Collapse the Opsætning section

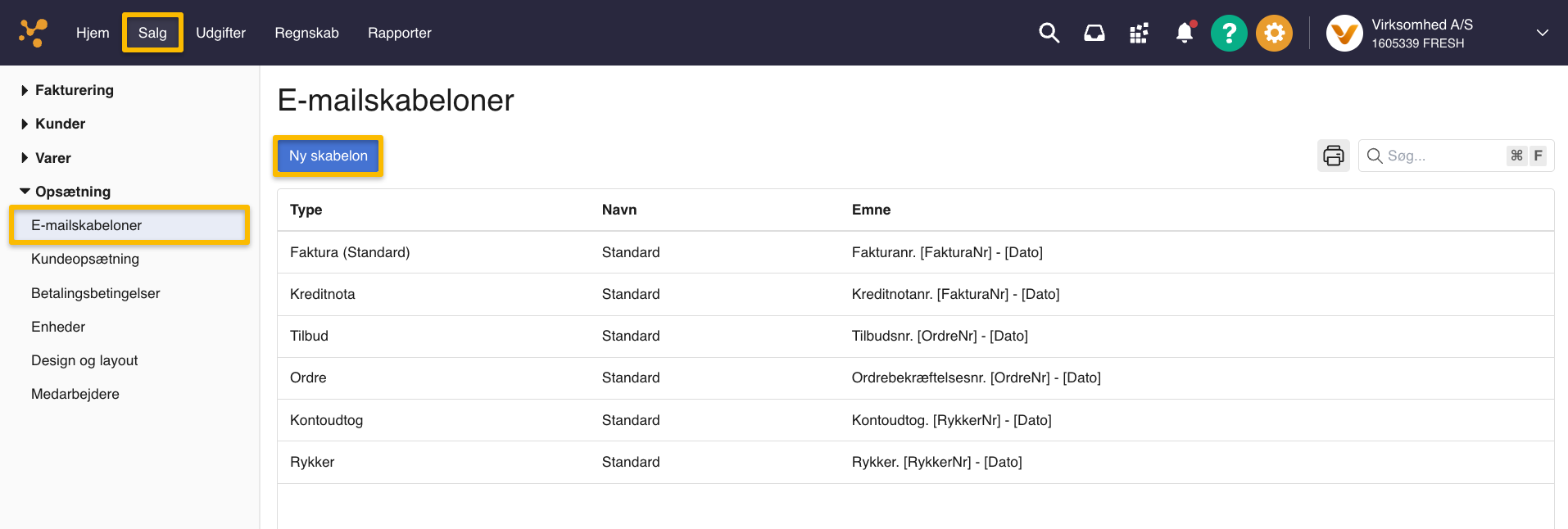pyautogui.click(x=72, y=192)
